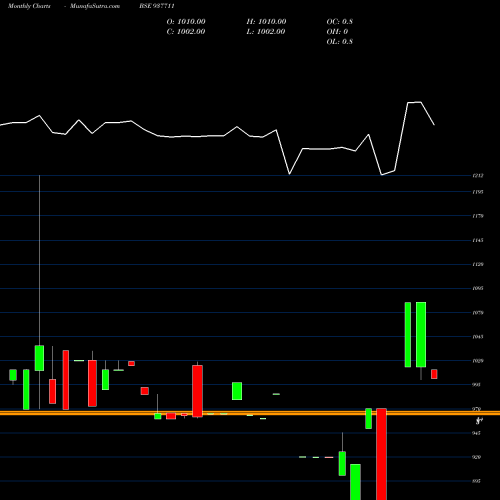Image resolution: width=500 pixels, height=500 pixels.
Task: Click the 'OC: 0.8' indicator text
Action: (x=339, y=22)
